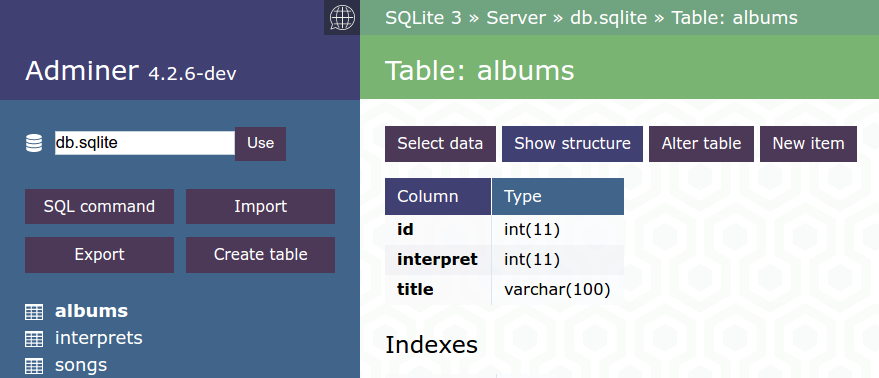The width and height of the screenshot is (879, 378).
Task: Click the database stack icon
Action: [34, 144]
